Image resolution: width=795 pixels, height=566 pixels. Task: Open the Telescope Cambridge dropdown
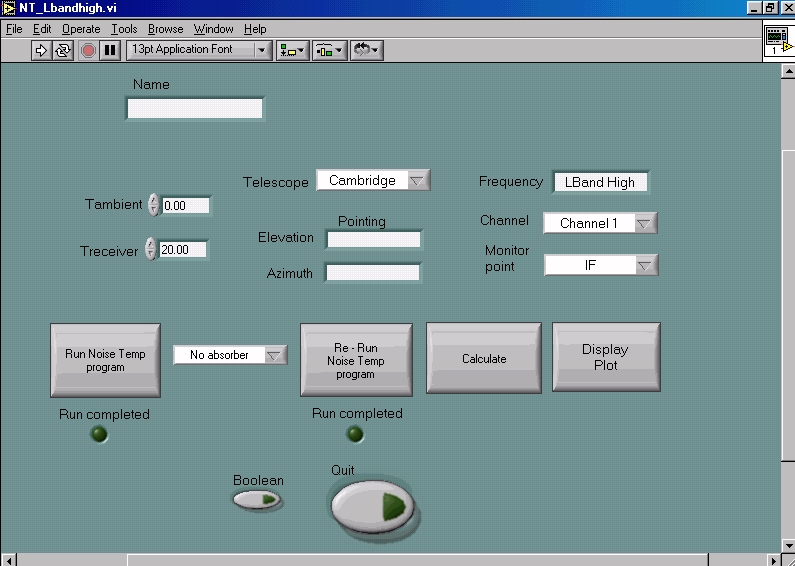click(x=373, y=181)
